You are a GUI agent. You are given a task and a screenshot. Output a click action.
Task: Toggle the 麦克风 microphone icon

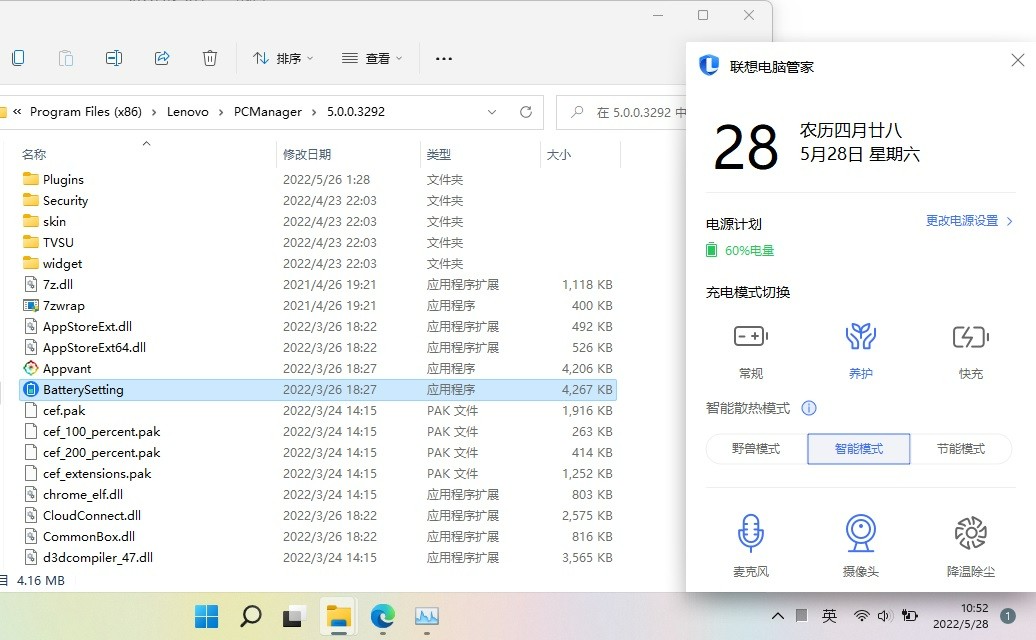[x=751, y=533]
